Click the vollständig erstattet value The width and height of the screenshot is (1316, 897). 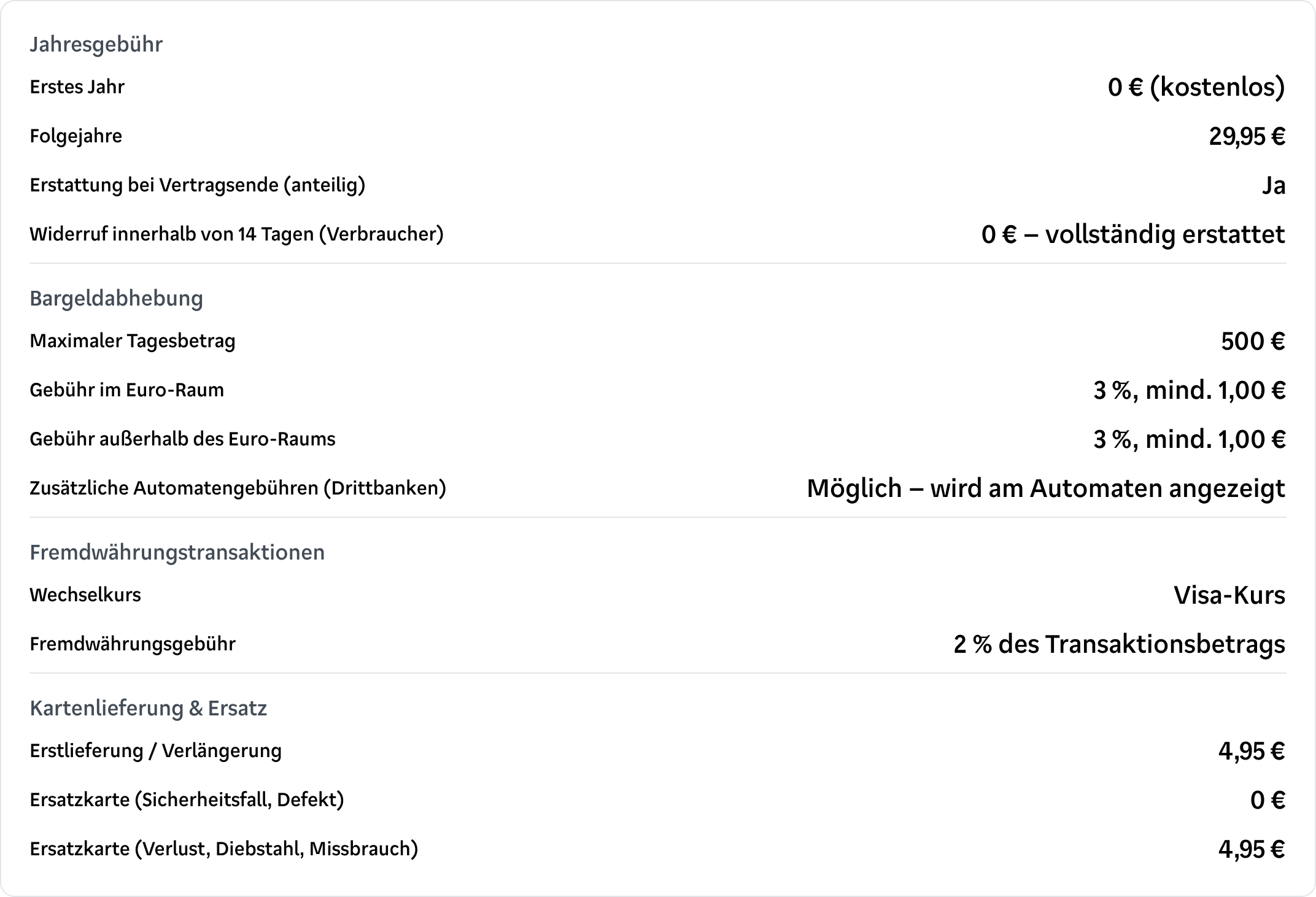(1132, 234)
